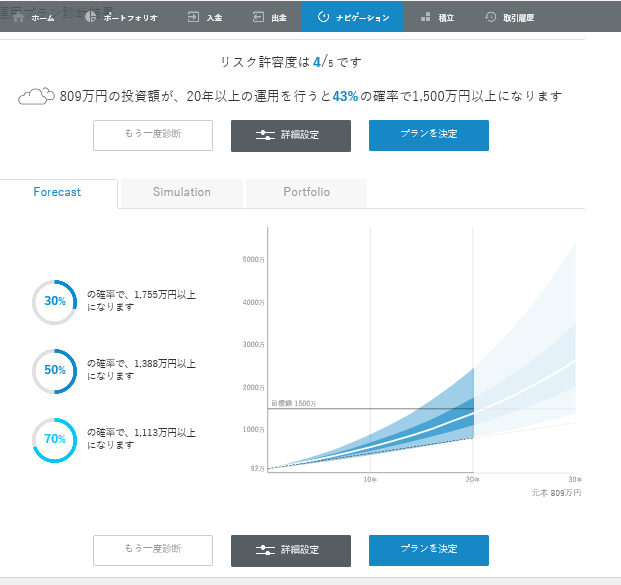Click top プランを決定 button

429,135
